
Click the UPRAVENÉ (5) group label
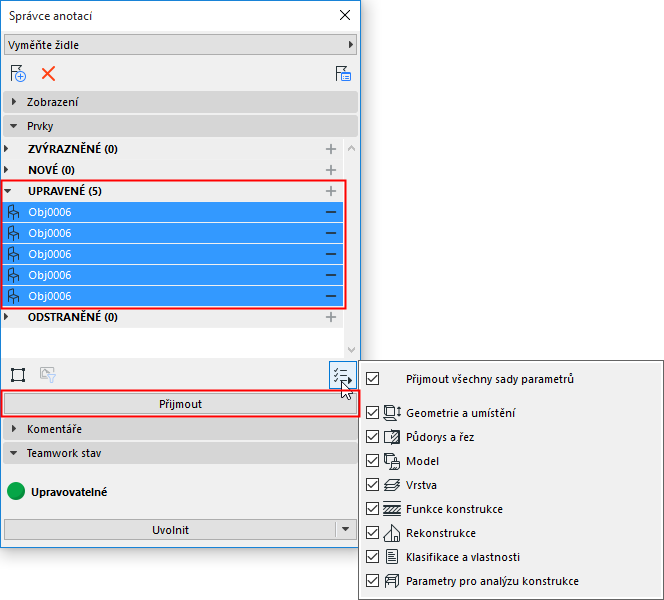click(x=65, y=191)
